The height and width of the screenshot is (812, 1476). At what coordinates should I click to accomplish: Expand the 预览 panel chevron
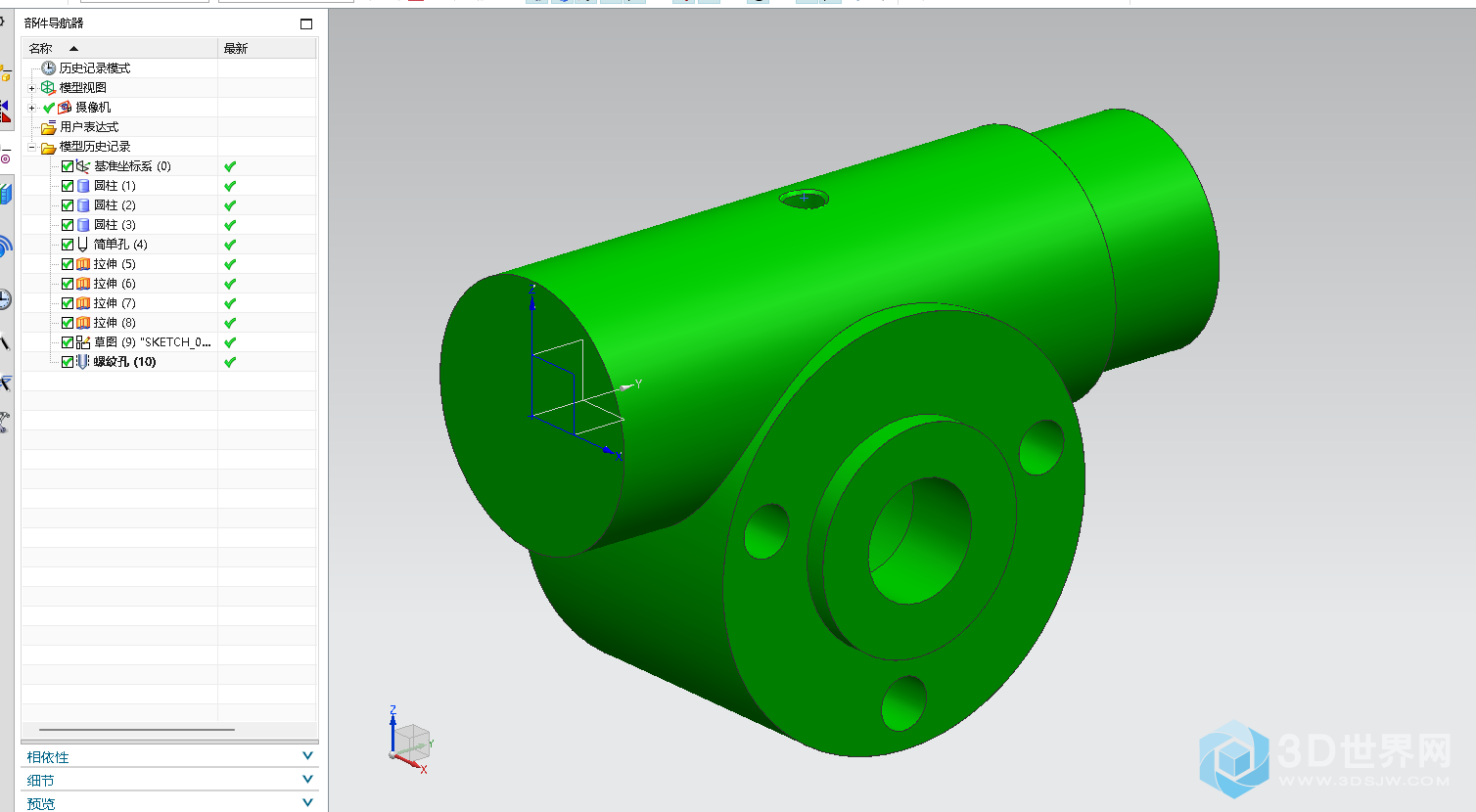307,802
